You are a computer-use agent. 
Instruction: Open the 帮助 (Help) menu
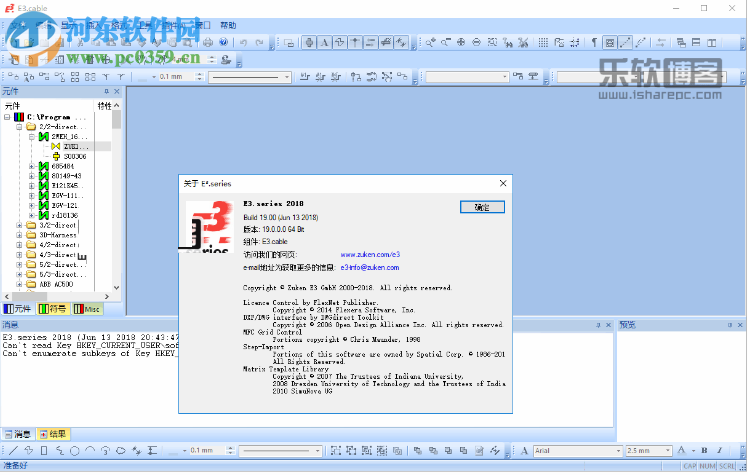click(x=228, y=25)
